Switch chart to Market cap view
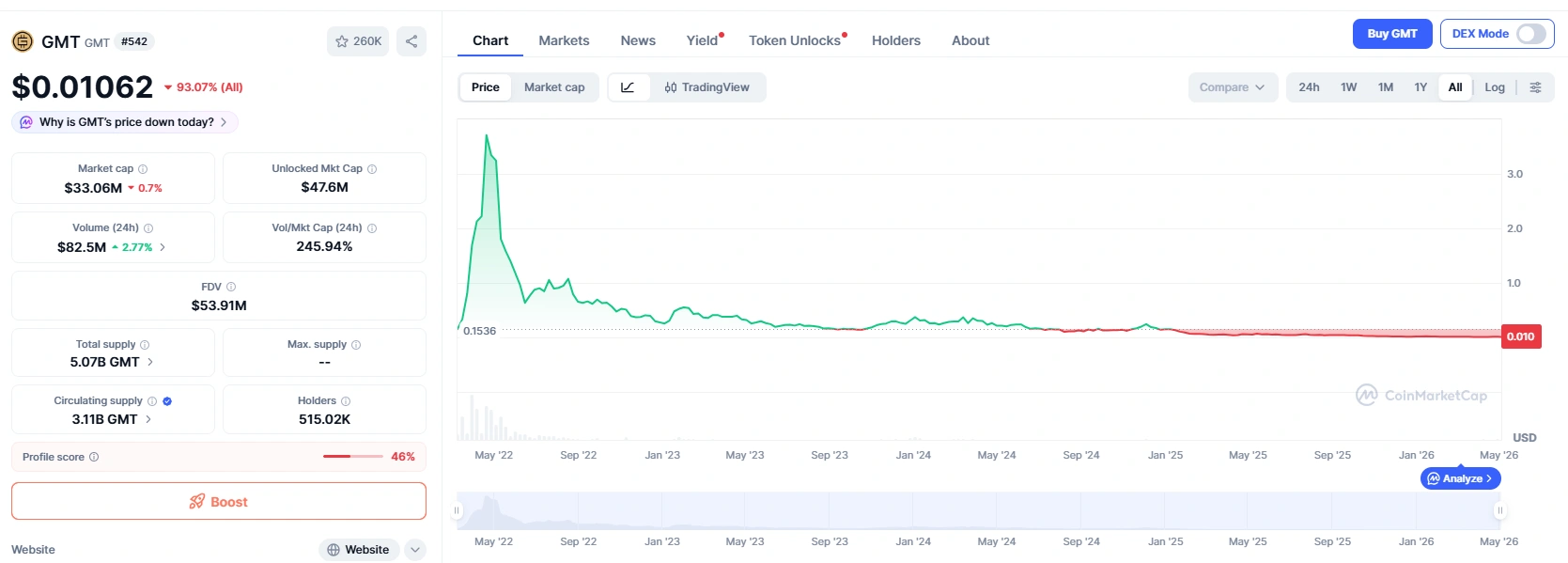Viewport: 1568px width, 563px height. (554, 87)
